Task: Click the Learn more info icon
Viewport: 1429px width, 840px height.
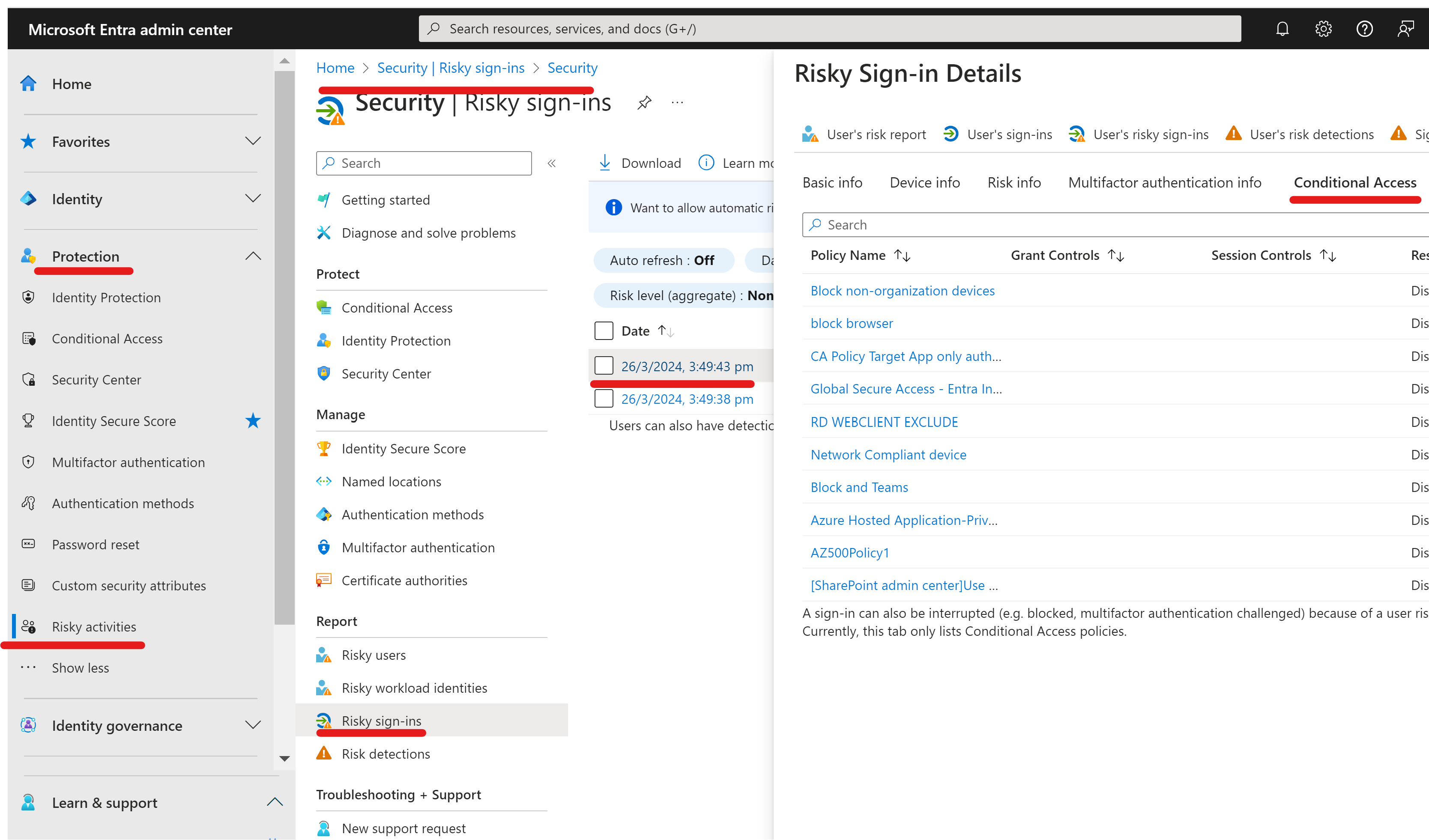Action: 706,163
